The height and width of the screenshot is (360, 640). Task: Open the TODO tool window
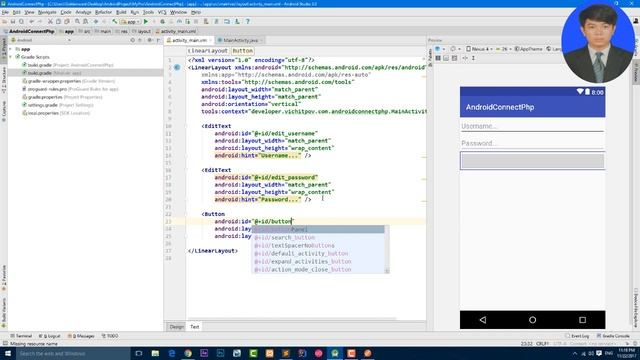coord(110,336)
